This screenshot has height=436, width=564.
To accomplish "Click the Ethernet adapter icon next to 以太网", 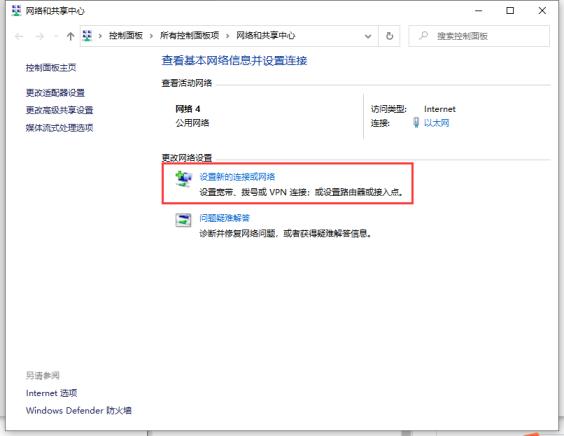I will click(416, 123).
